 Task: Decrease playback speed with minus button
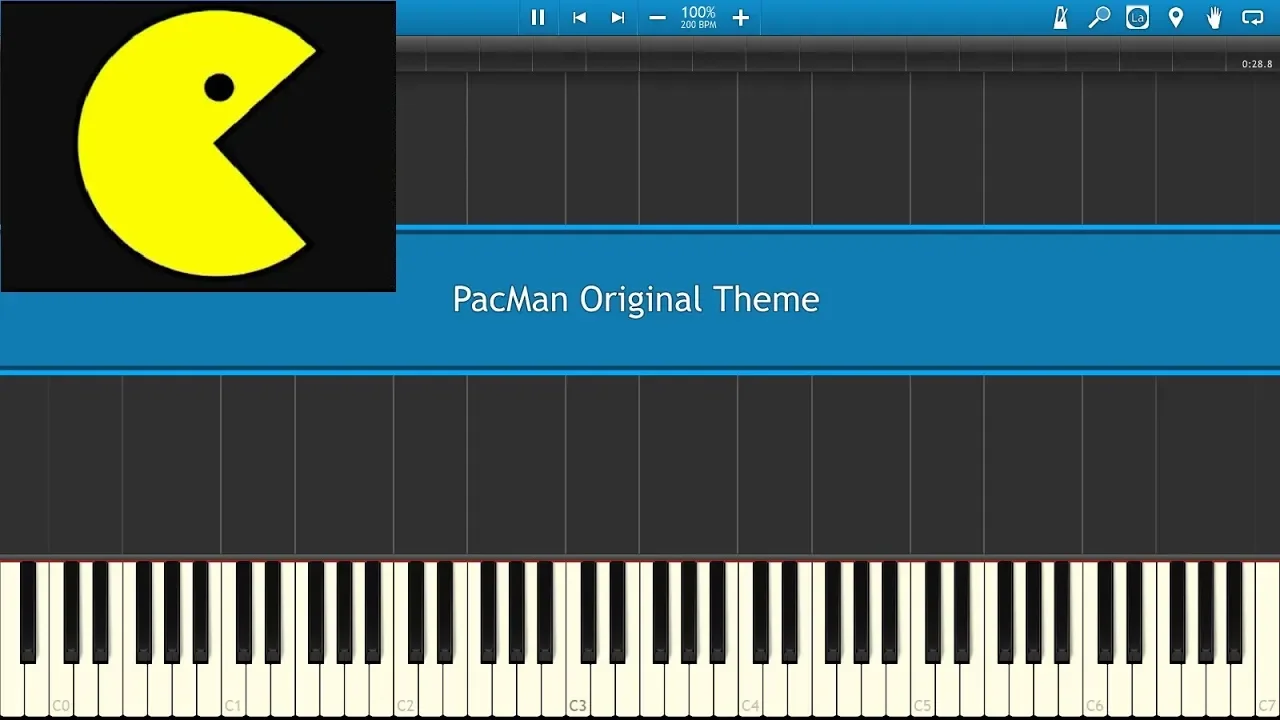point(657,17)
